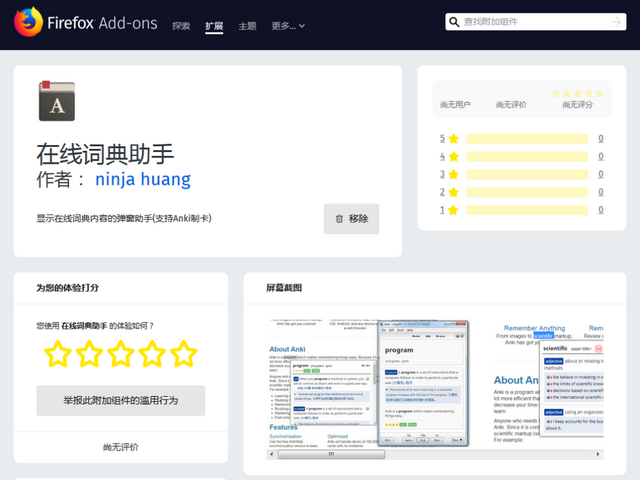Expand the 更多 dropdown menu
Viewport: 640px width, 480px height.
[288, 26]
